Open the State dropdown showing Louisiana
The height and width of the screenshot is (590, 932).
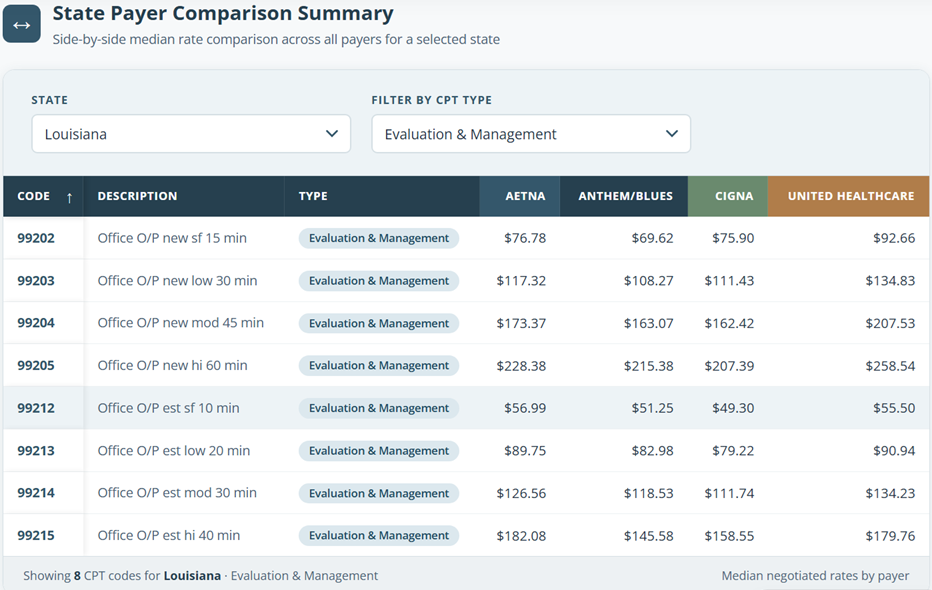click(191, 134)
